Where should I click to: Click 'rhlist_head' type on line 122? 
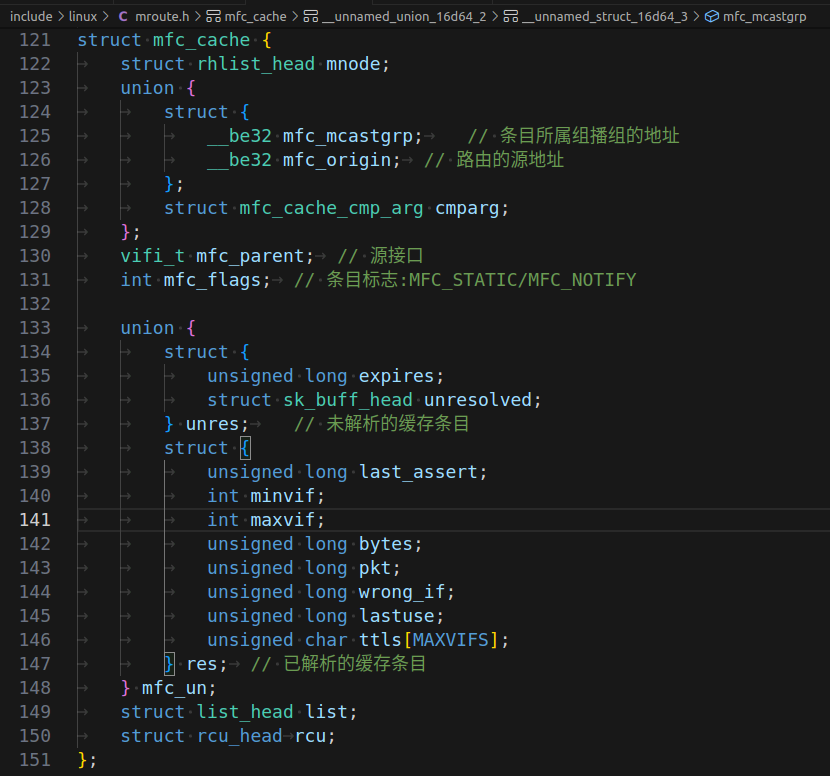(x=256, y=64)
